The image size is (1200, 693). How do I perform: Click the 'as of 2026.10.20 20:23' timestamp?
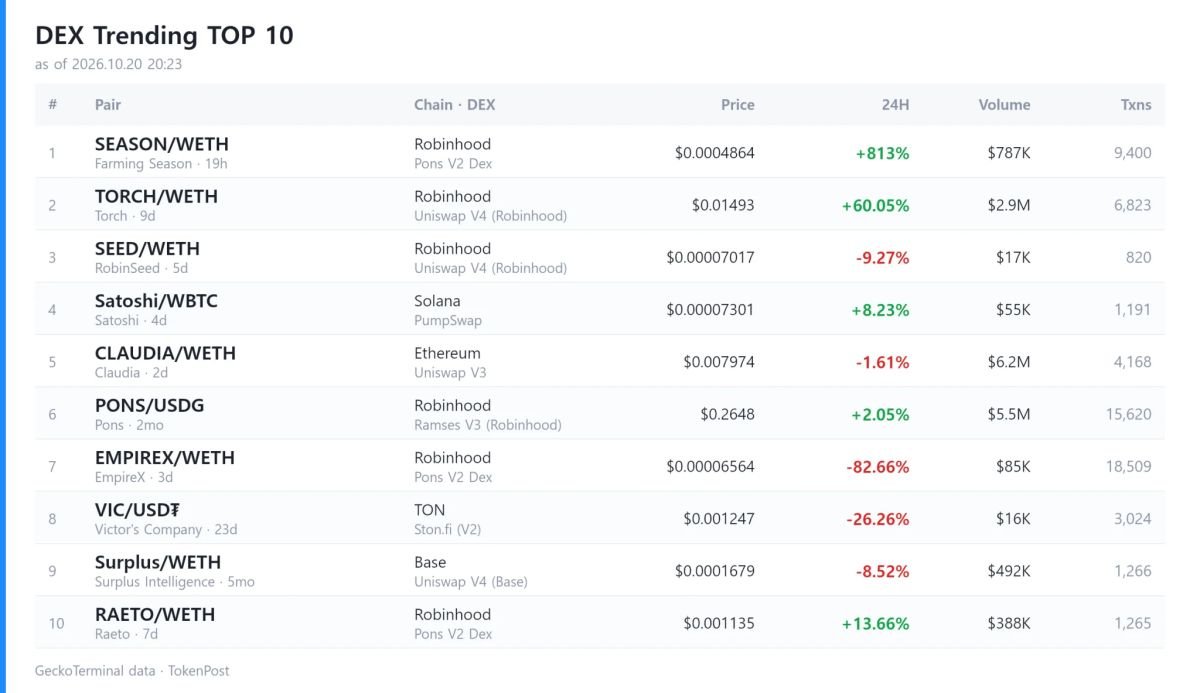point(108,64)
